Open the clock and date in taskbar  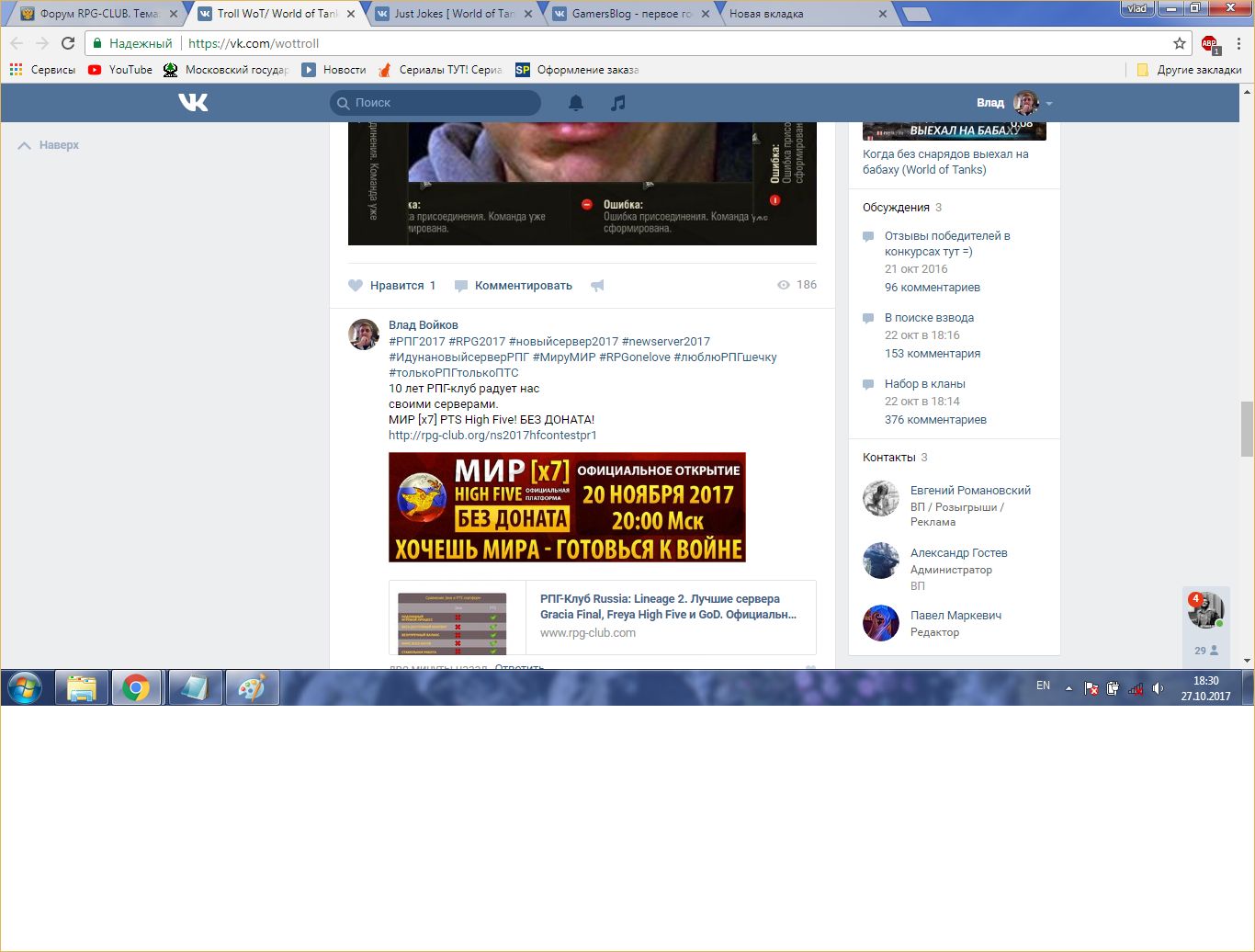(1205, 688)
